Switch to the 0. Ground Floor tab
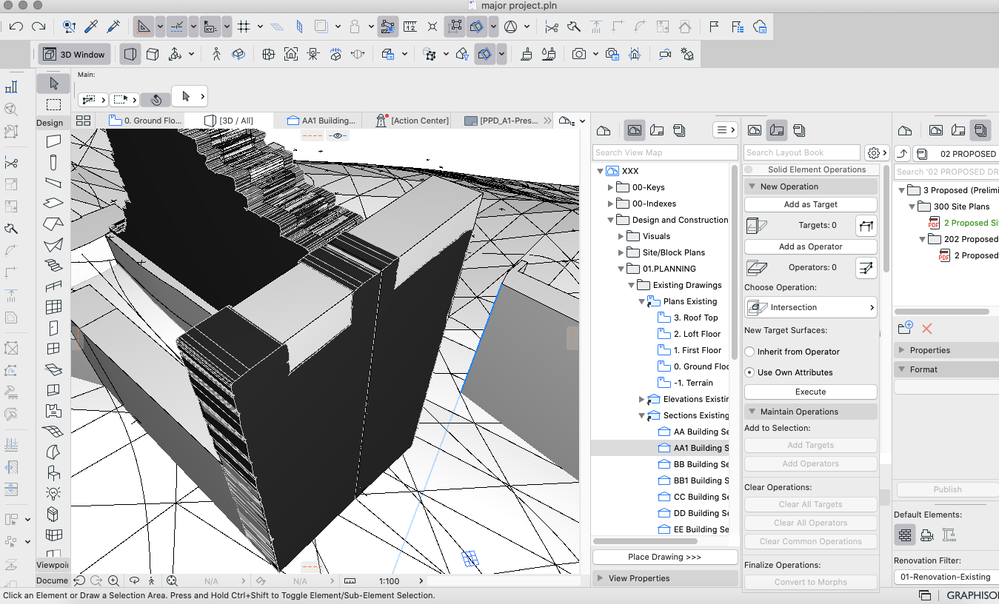 tap(152, 121)
